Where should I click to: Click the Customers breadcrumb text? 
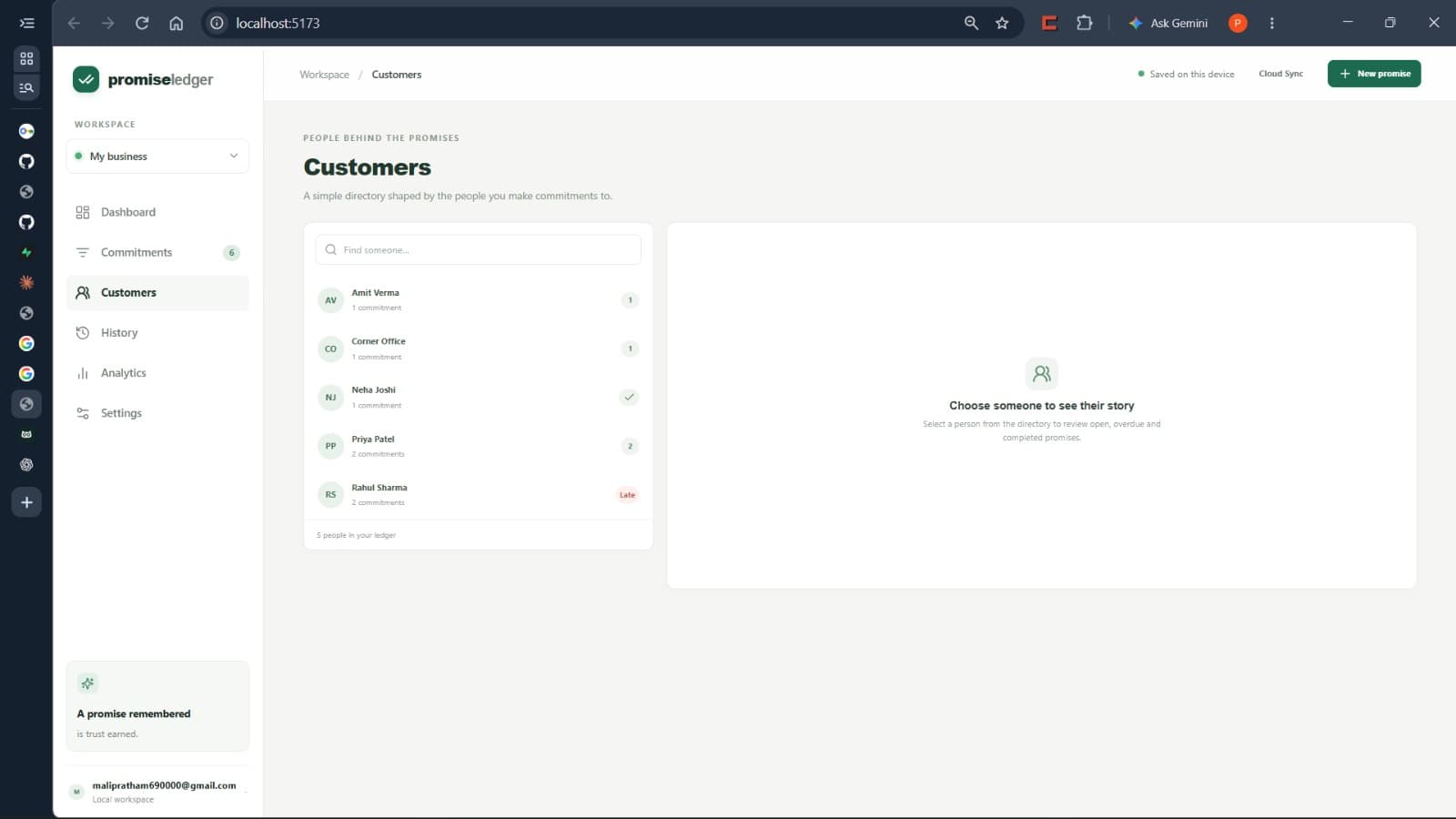click(x=396, y=75)
